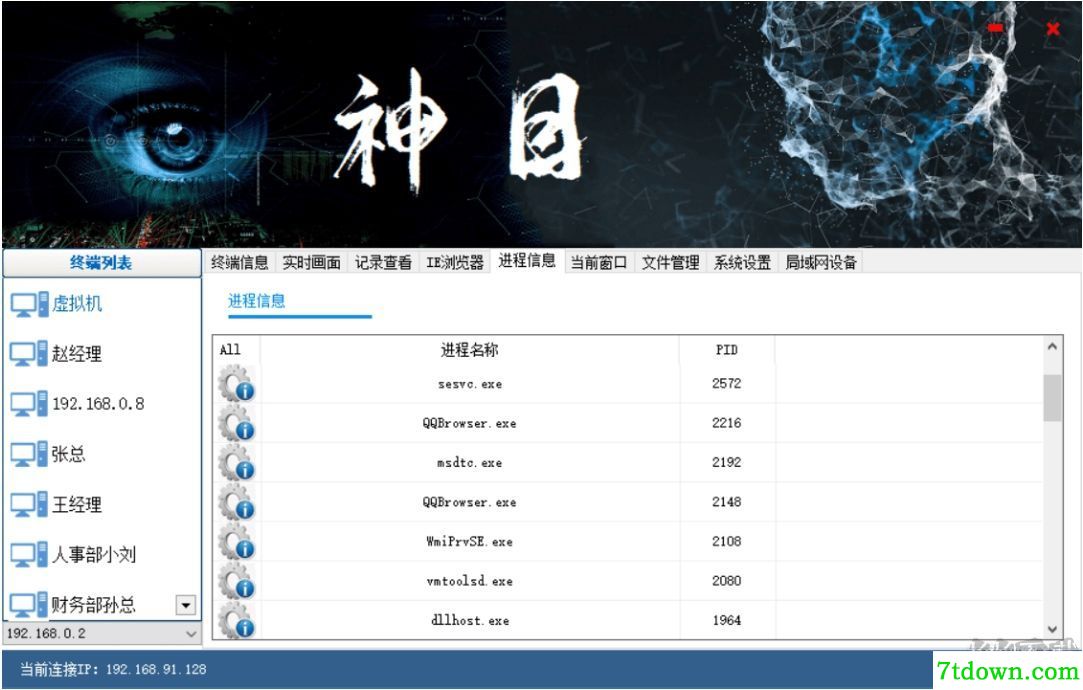Image resolution: width=1083 pixels, height=690 pixels.
Task: Click the gear icon in the PID 2216 row
Action: pyautogui.click(x=237, y=423)
